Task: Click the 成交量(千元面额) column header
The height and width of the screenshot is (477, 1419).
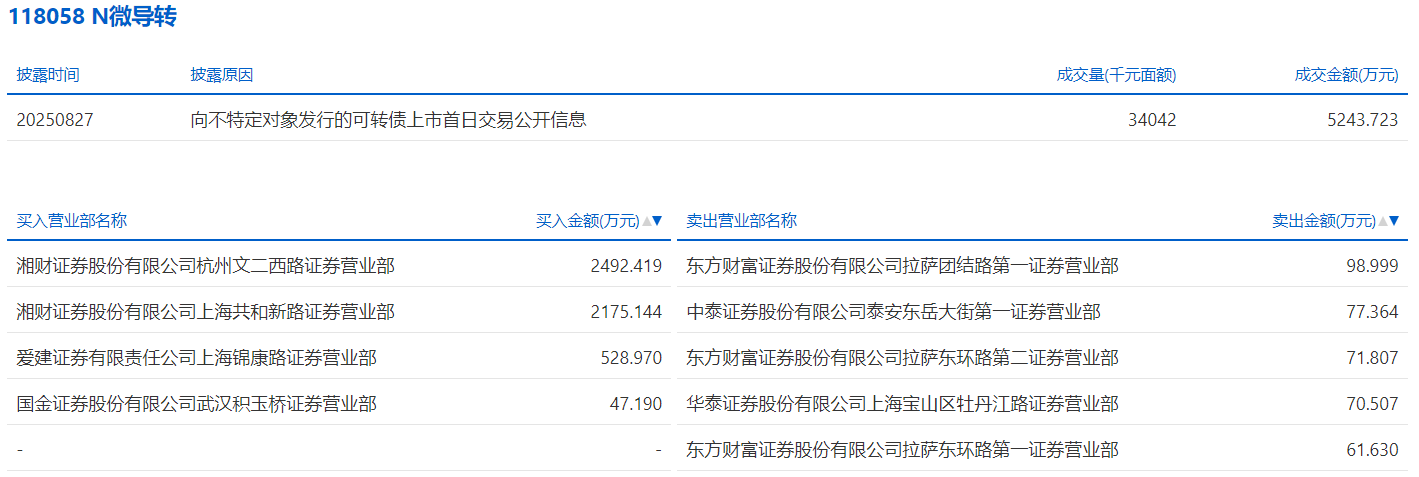Action: pyautogui.click(x=1116, y=75)
